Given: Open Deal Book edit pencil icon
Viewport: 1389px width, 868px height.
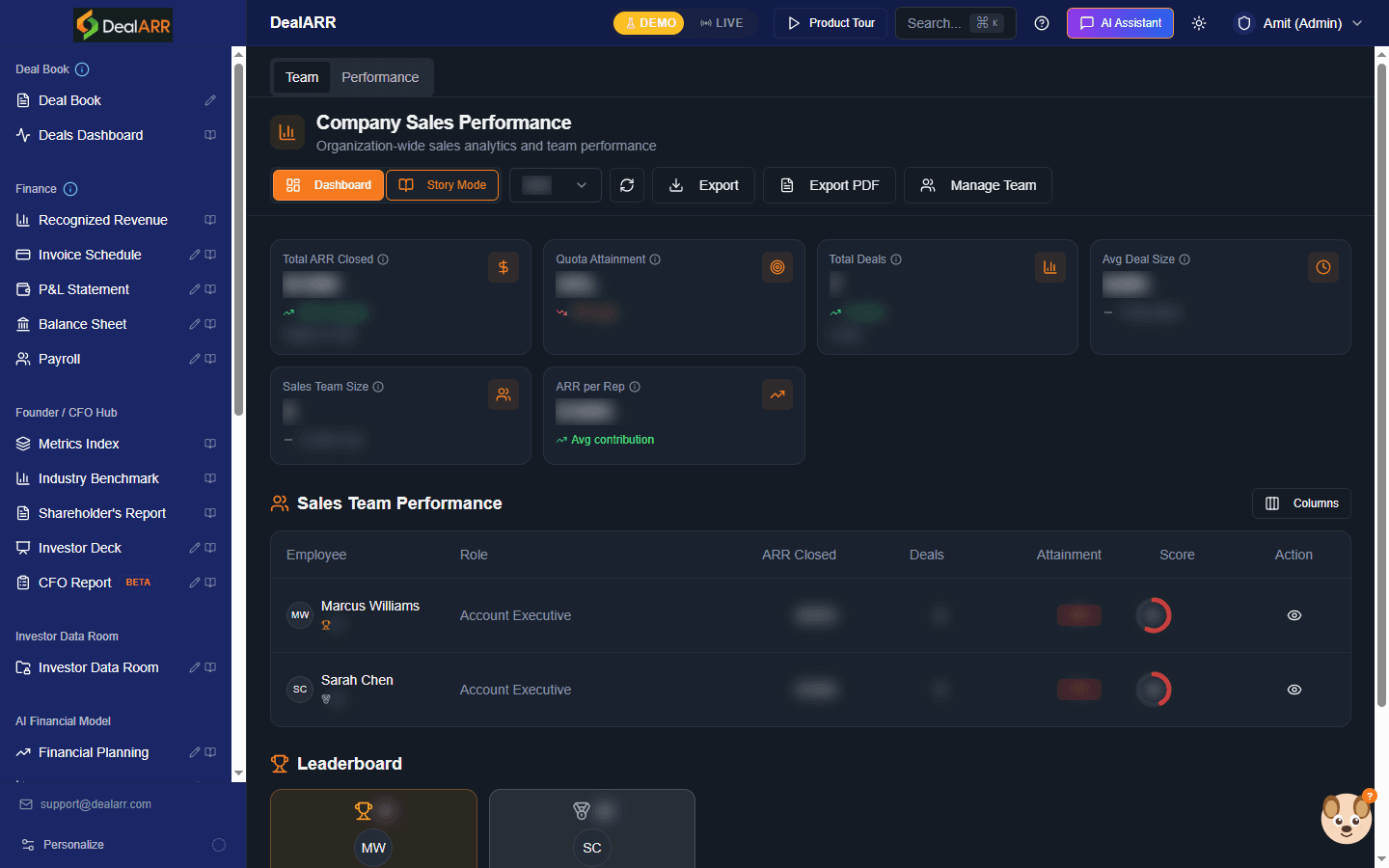Looking at the screenshot, I should coord(210,100).
